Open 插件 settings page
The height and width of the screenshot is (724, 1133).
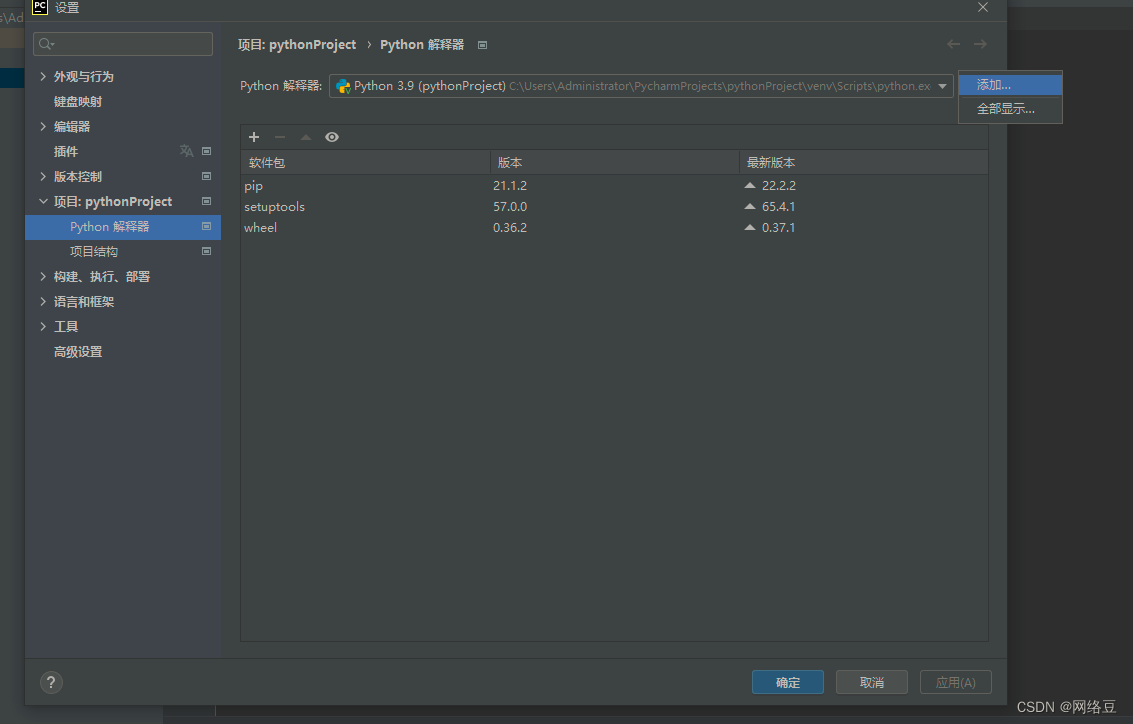[66, 152]
